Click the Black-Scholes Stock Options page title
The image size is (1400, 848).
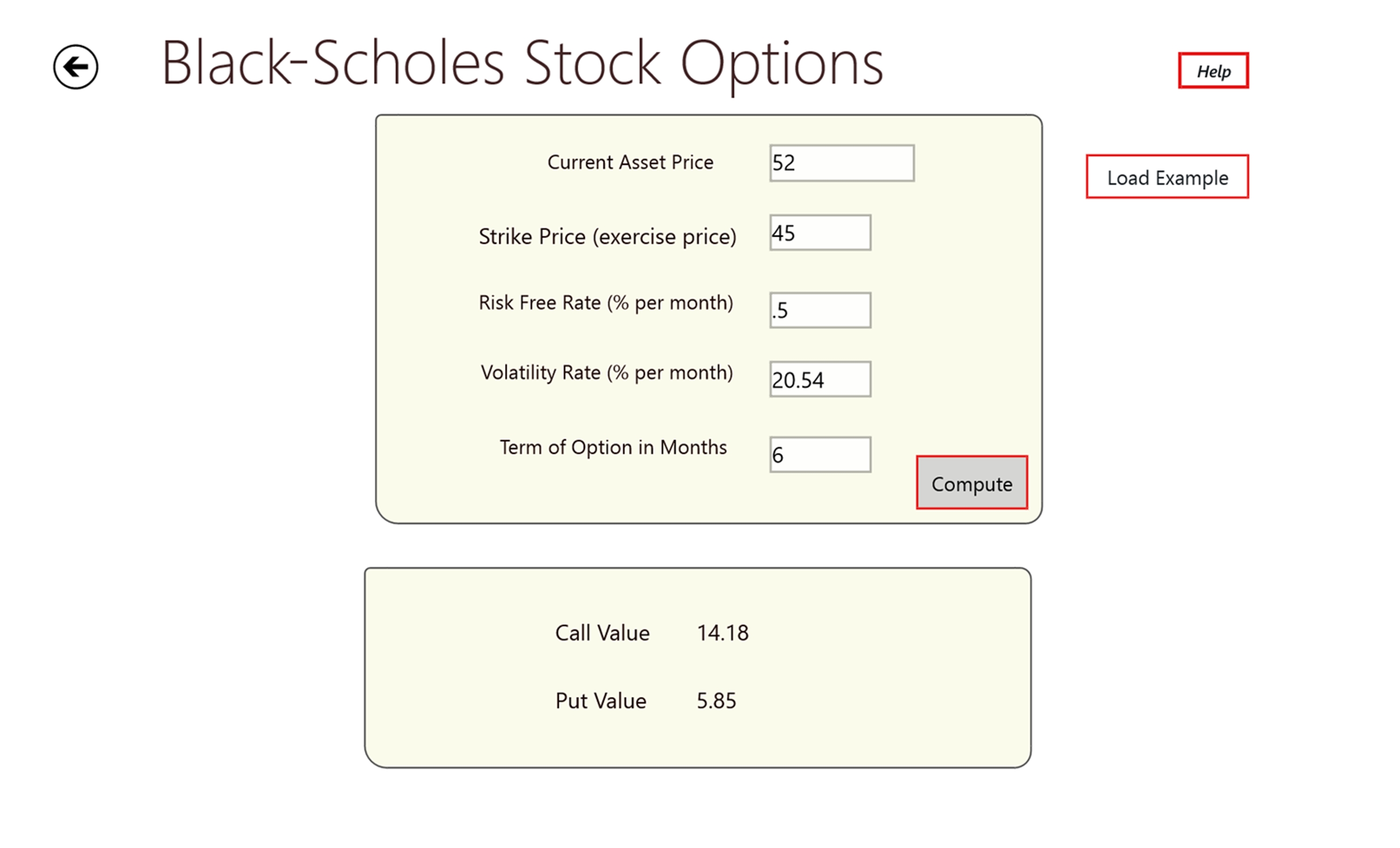[x=522, y=63]
